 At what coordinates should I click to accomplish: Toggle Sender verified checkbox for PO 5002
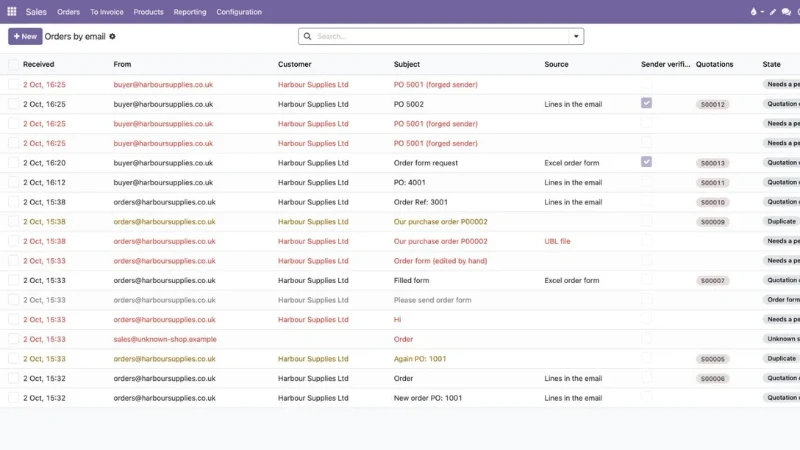(x=646, y=103)
